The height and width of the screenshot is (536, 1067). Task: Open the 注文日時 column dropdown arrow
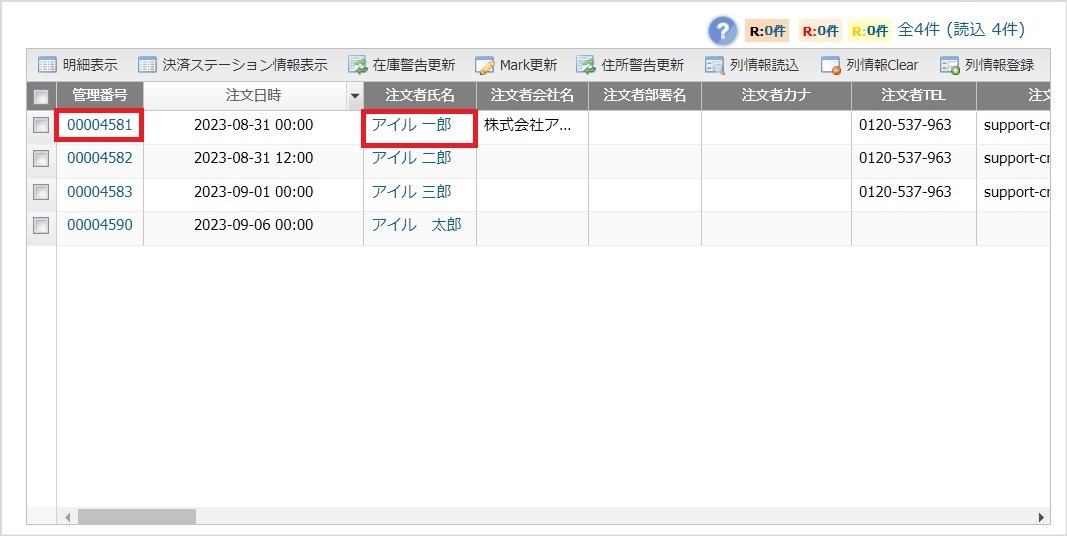(355, 97)
